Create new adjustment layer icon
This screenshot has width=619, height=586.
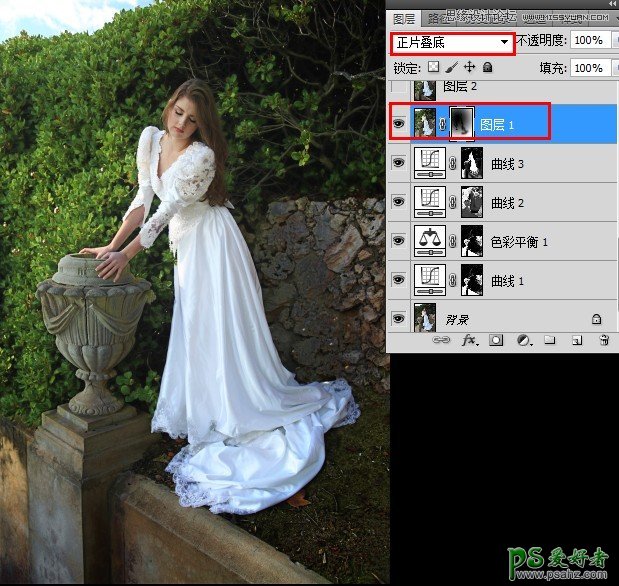tap(523, 341)
